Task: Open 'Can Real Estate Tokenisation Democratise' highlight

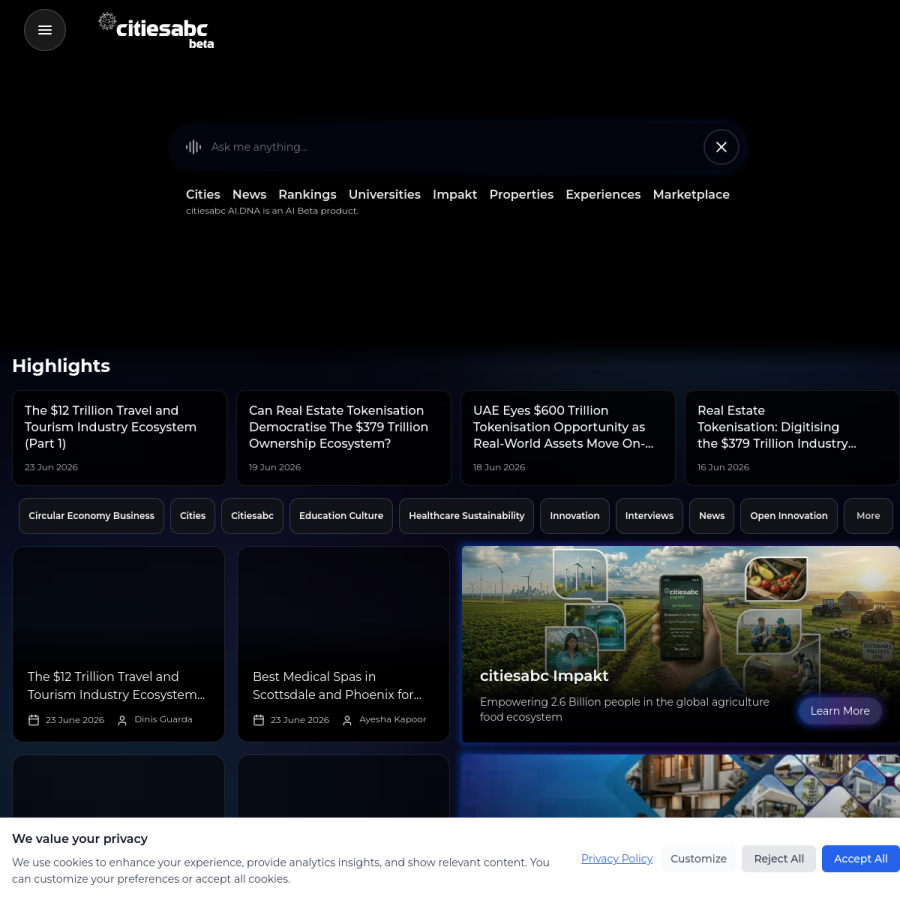Action: pos(344,438)
